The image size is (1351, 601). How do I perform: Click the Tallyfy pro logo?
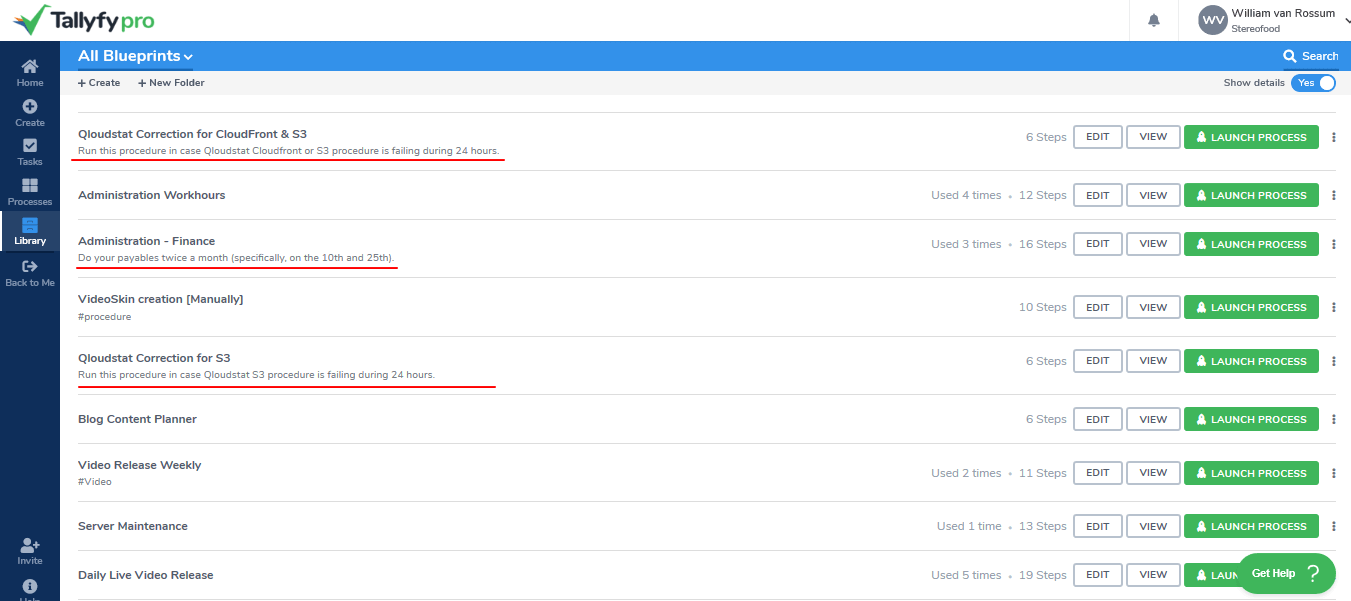tap(83, 20)
